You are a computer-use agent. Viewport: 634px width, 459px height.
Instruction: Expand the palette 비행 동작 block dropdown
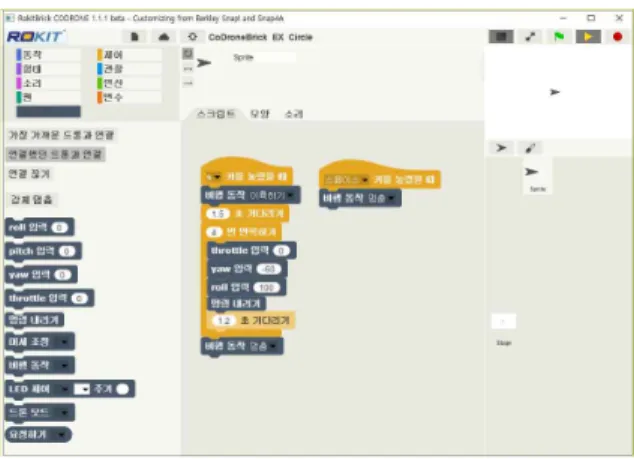(64, 366)
